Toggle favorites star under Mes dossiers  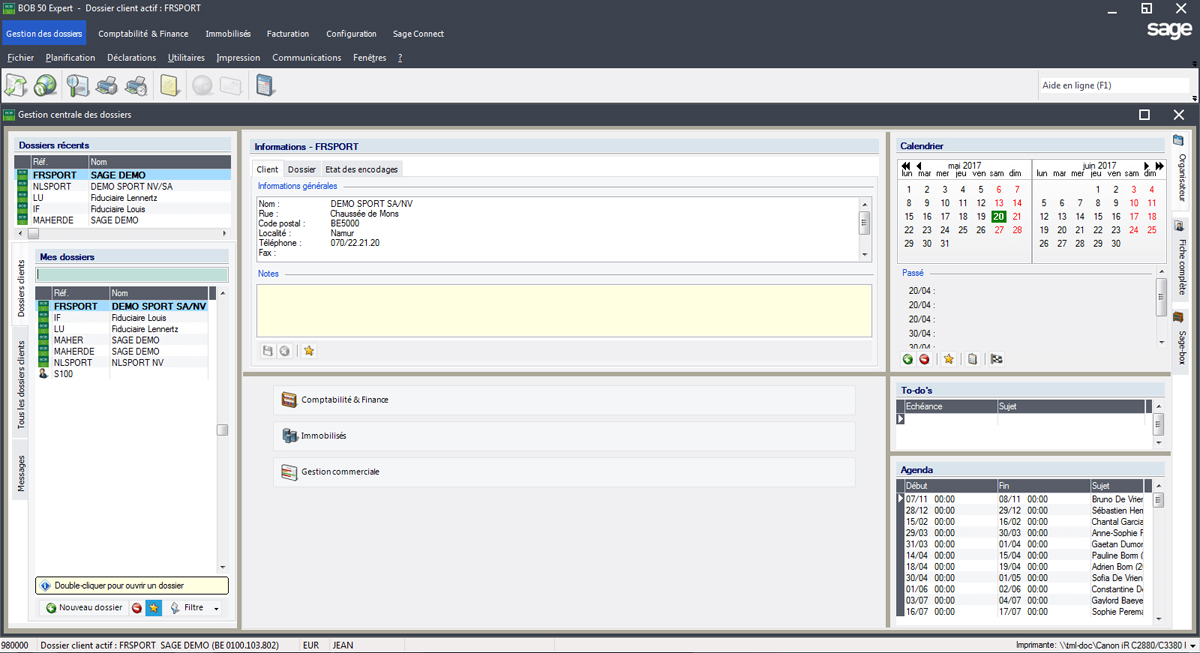tap(153, 607)
